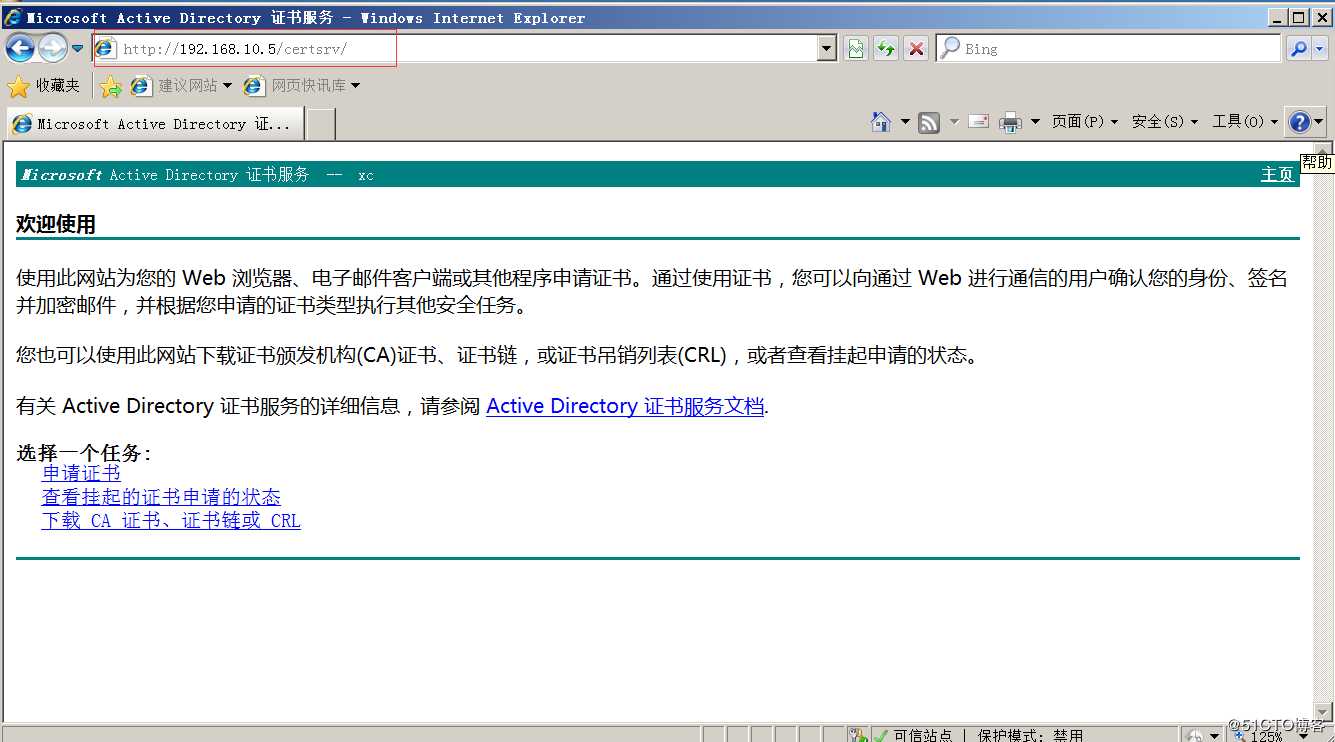The width and height of the screenshot is (1335, 742).
Task: Click the security zone checkmark icon
Action: 880,735
